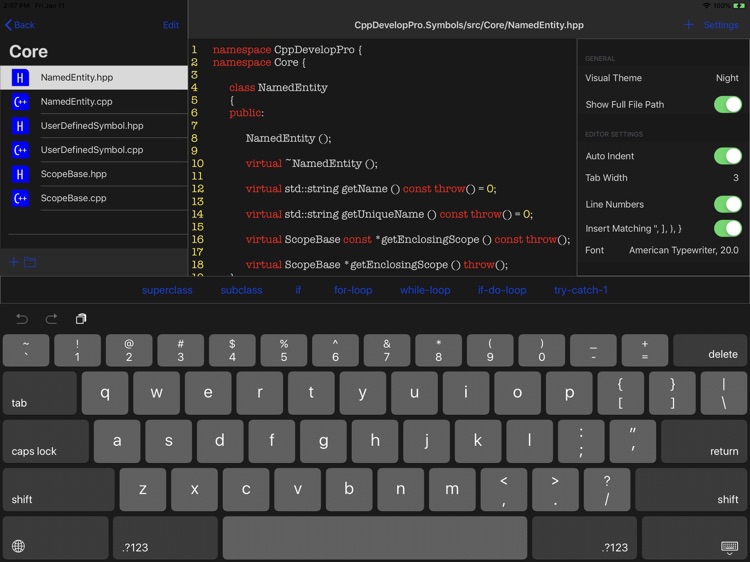Tap the right .?123 key
Image resolution: width=750 pixels, height=562 pixels.
[x=585, y=538]
